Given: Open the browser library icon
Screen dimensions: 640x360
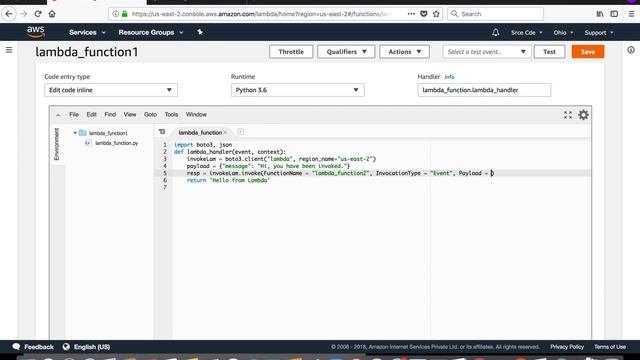Looking at the screenshot, I should [600, 14].
